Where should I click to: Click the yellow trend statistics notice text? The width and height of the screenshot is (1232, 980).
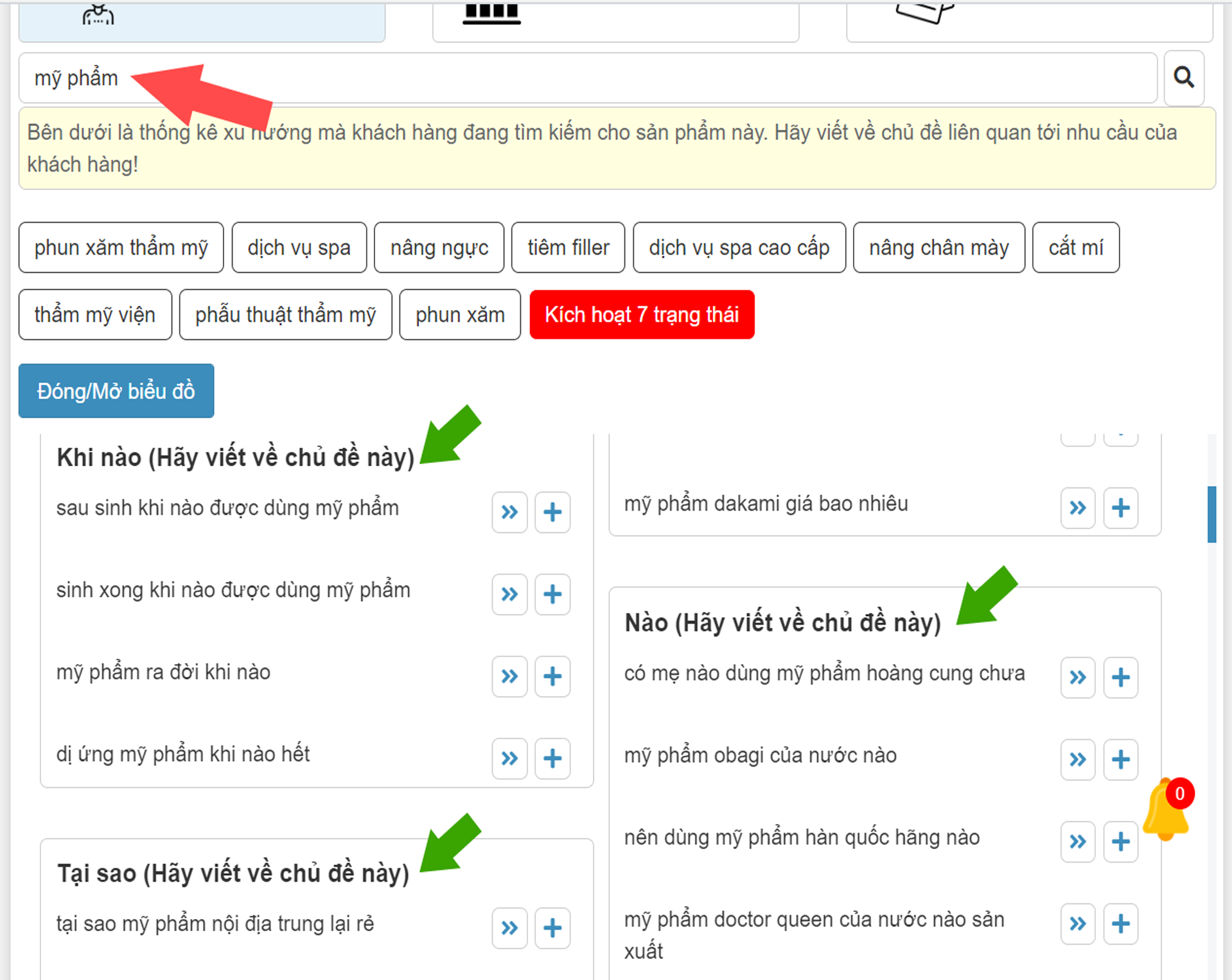(603, 148)
